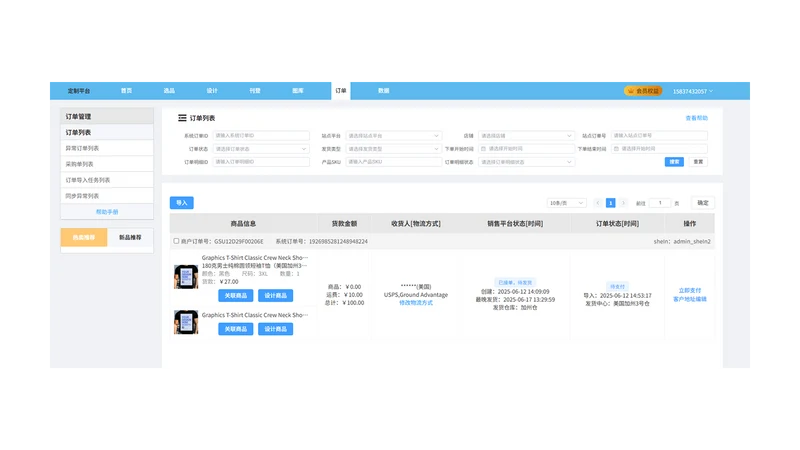Click 设计商品 for the second product
Screen dimensions: 800x450
(x=276, y=329)
